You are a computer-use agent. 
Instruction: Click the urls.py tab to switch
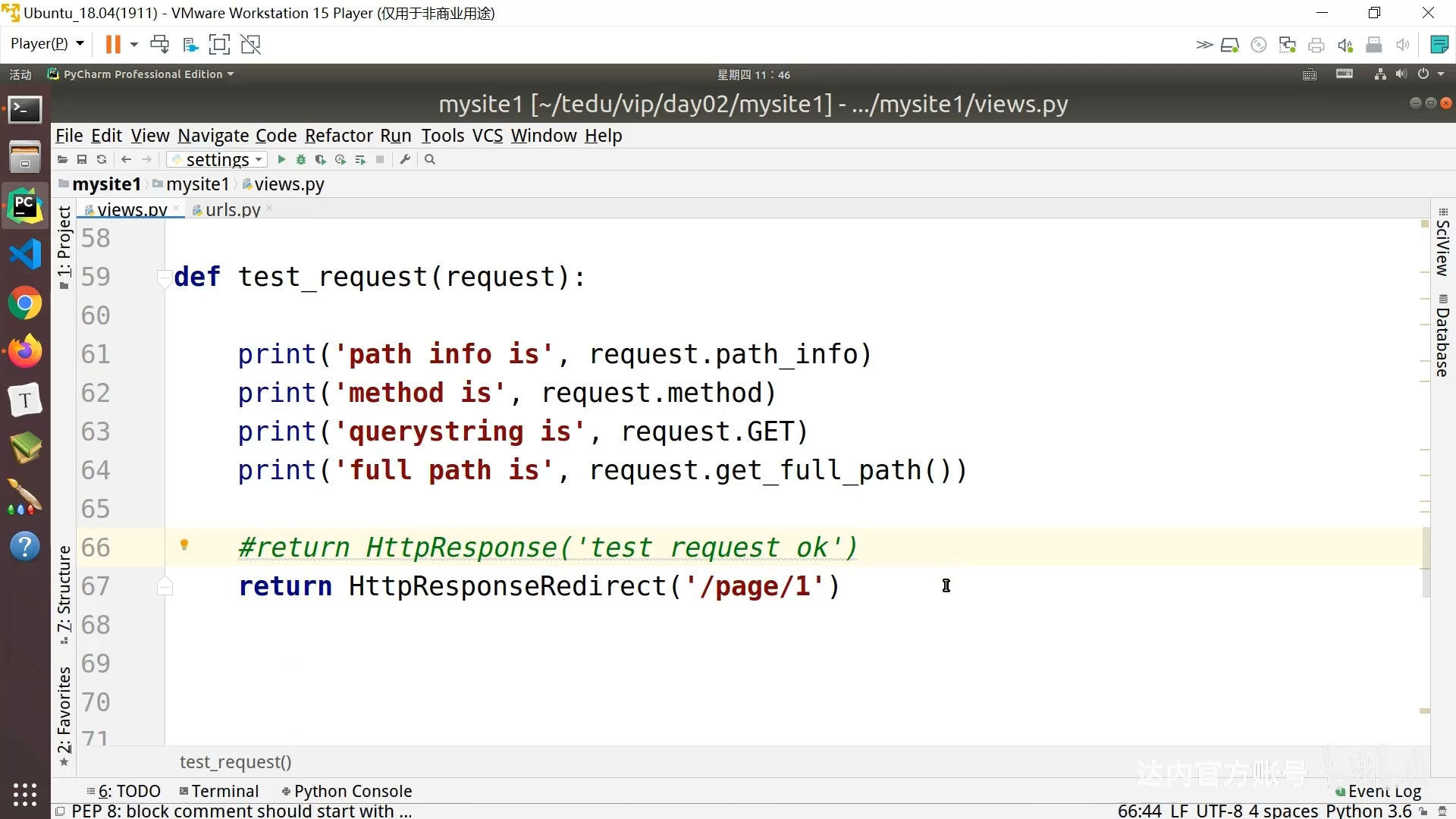(232, 209)
